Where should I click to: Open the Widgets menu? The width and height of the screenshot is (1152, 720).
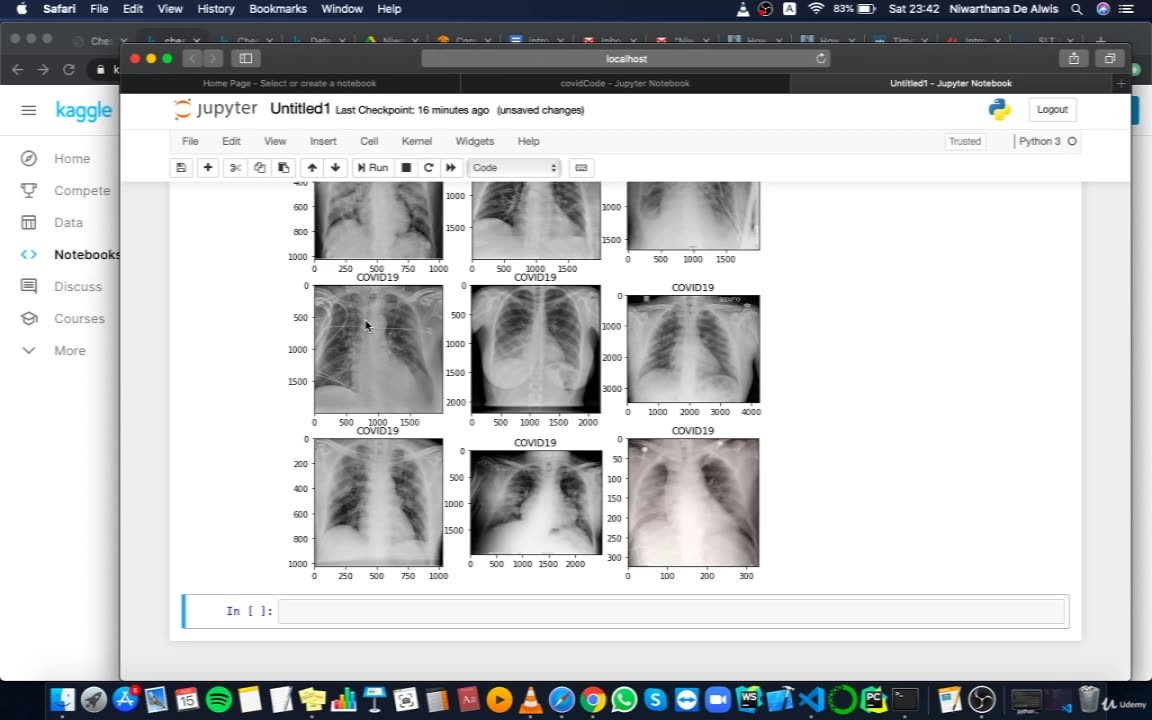475,141
